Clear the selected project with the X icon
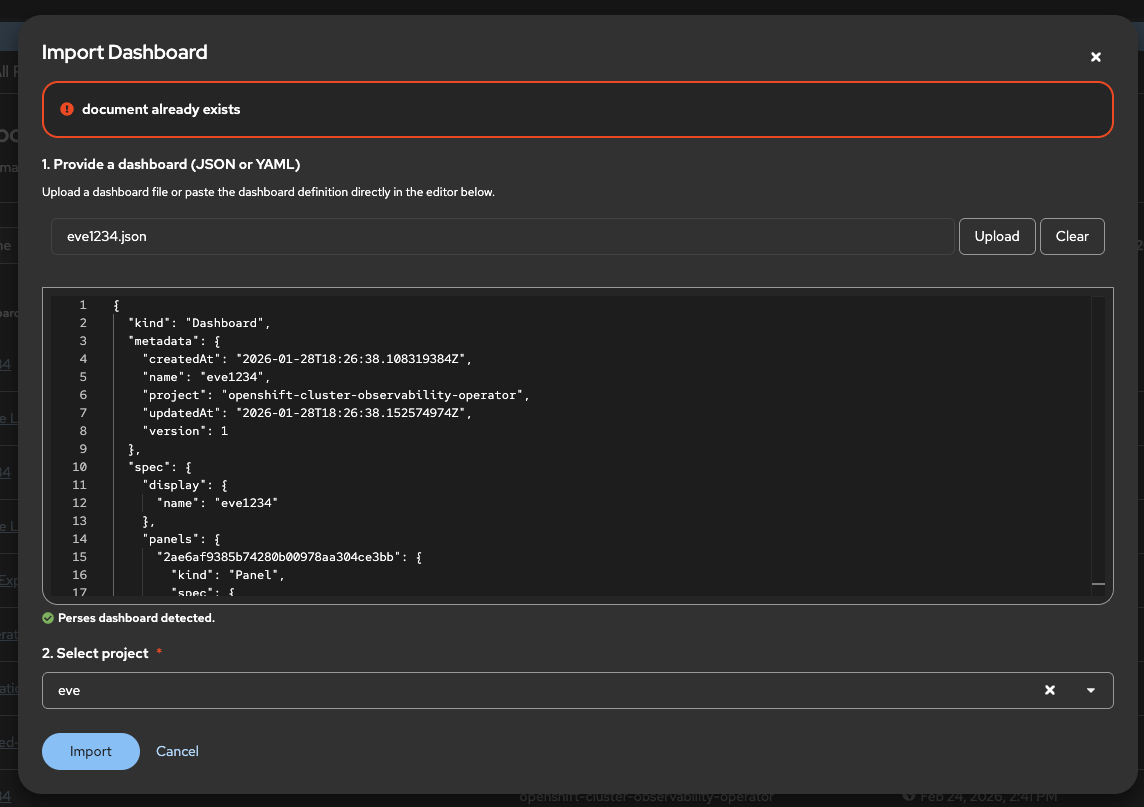This screenshot has height=807, width=1144. (1050, 690)
